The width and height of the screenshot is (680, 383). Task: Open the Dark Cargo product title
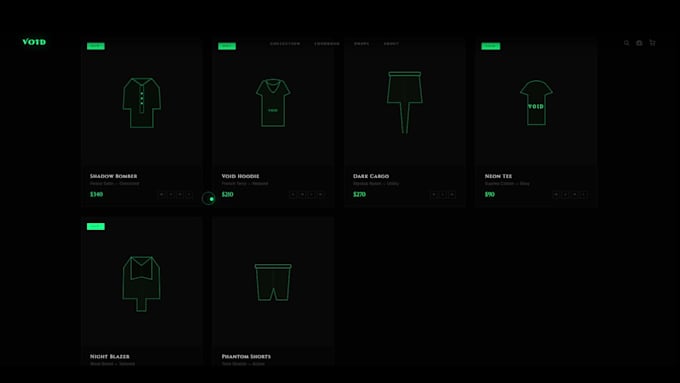click(371, 176)
